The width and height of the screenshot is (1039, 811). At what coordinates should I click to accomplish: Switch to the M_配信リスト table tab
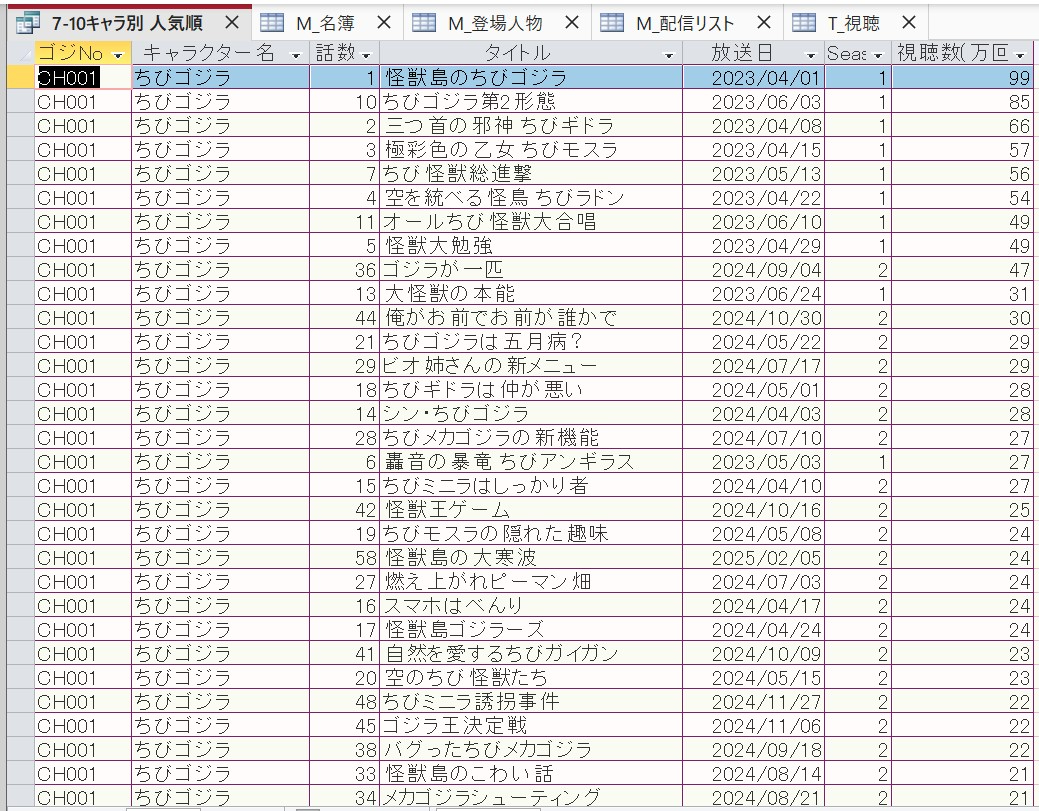click(x=684, y=24)
